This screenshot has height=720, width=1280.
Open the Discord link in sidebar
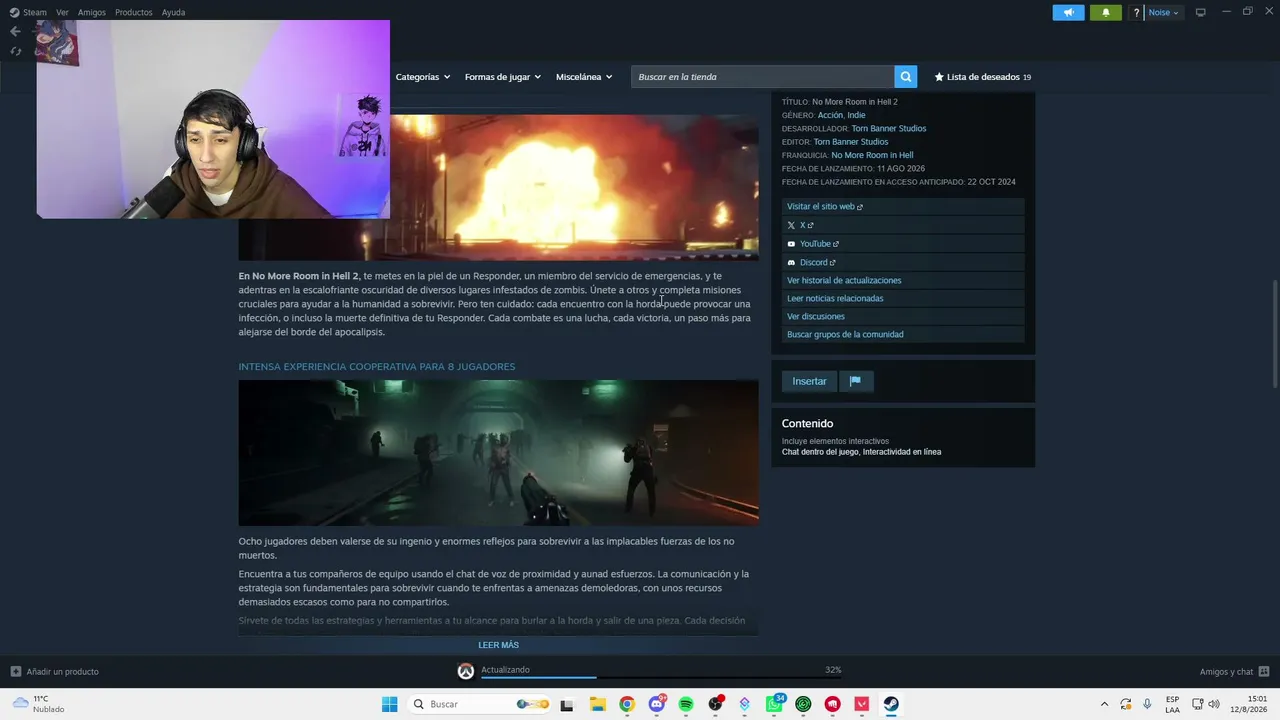tap(903, 262)
